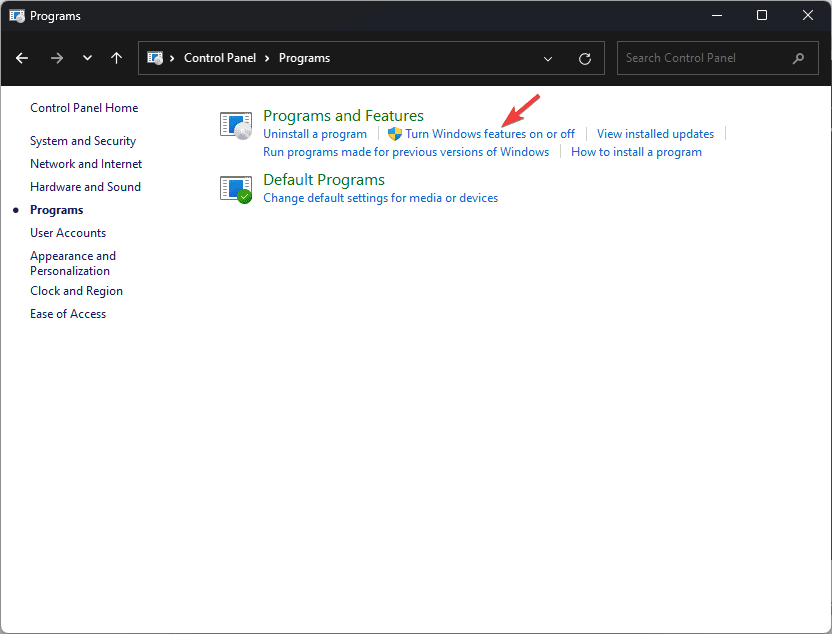Expand the recent pages chevron
The image size is (832, 634).
coord(87,58)
